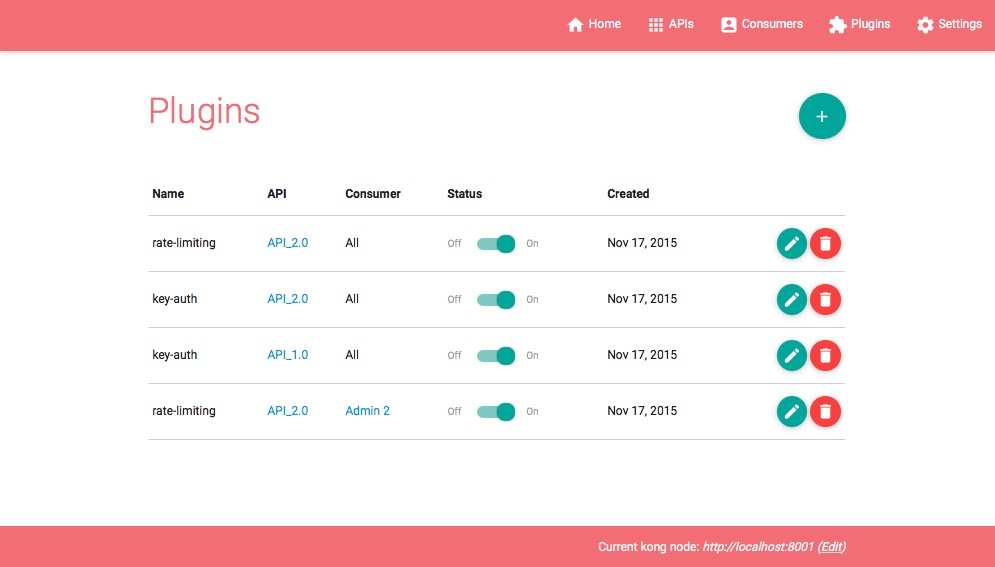Open the Consumers page from navbar
The image size is (995, 567).
pos(762,24)
